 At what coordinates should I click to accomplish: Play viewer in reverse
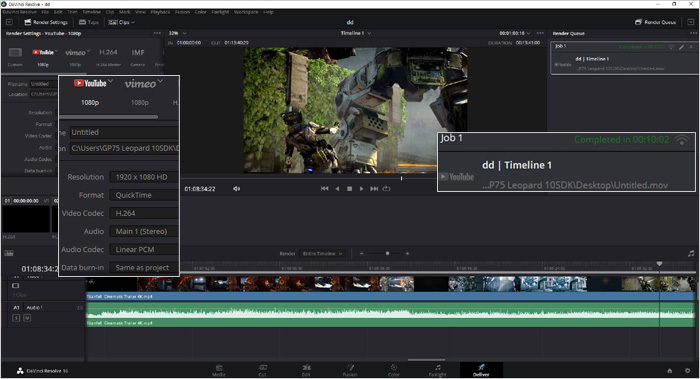pos(338,189)
